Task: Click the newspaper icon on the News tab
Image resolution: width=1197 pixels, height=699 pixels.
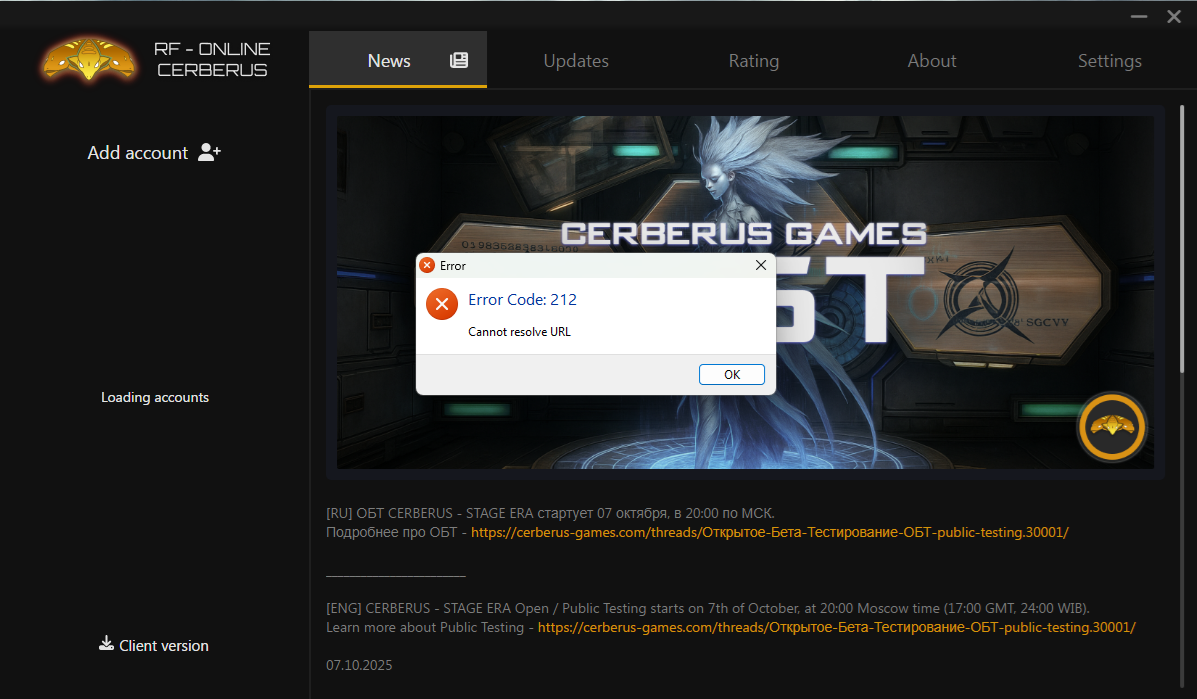Action: (459, 60)
